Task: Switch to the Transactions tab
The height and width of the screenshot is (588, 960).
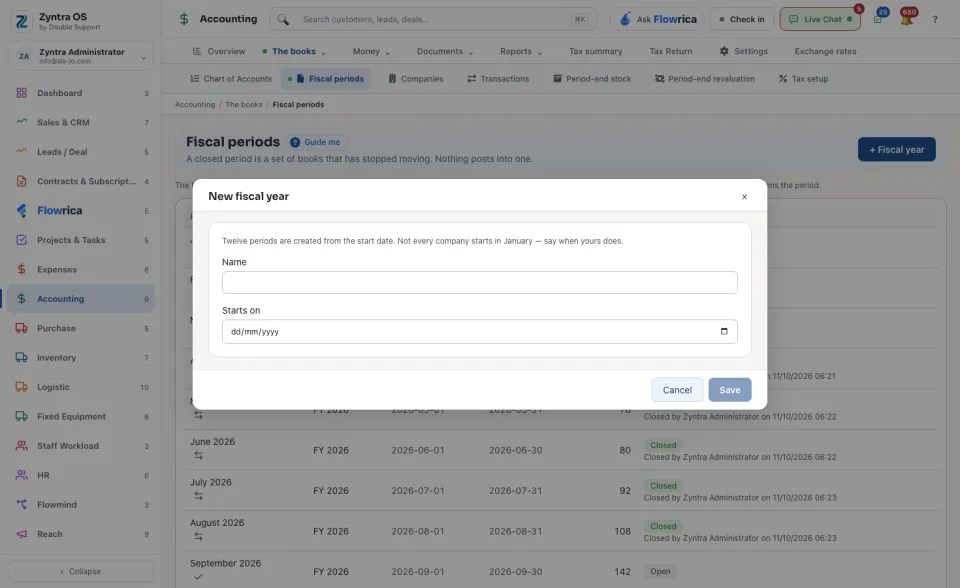Action: (x=498, y=79)
